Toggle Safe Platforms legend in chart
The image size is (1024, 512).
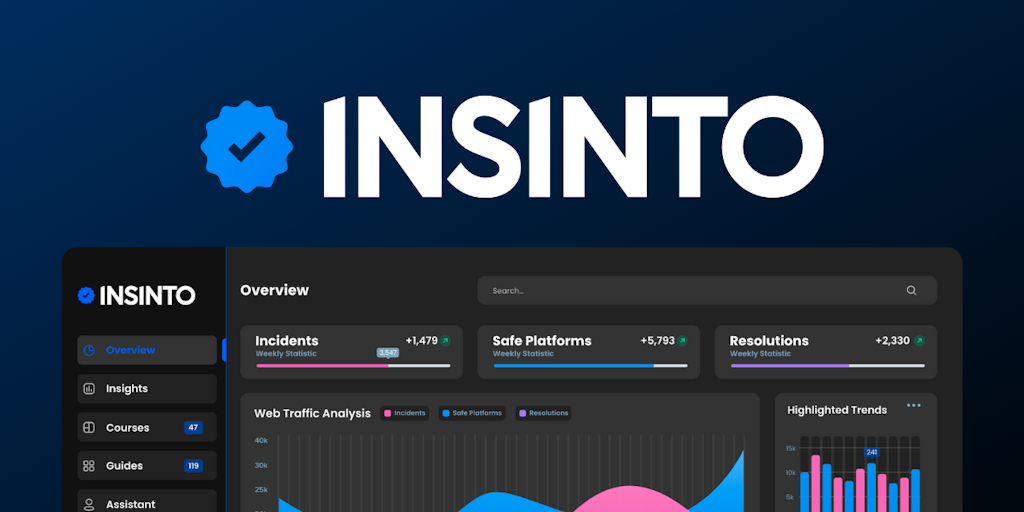coord(472,413)
